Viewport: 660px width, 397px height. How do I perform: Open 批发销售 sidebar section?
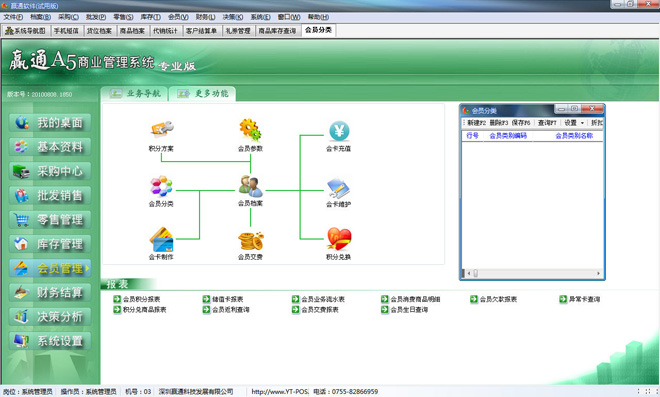(50, 195)
